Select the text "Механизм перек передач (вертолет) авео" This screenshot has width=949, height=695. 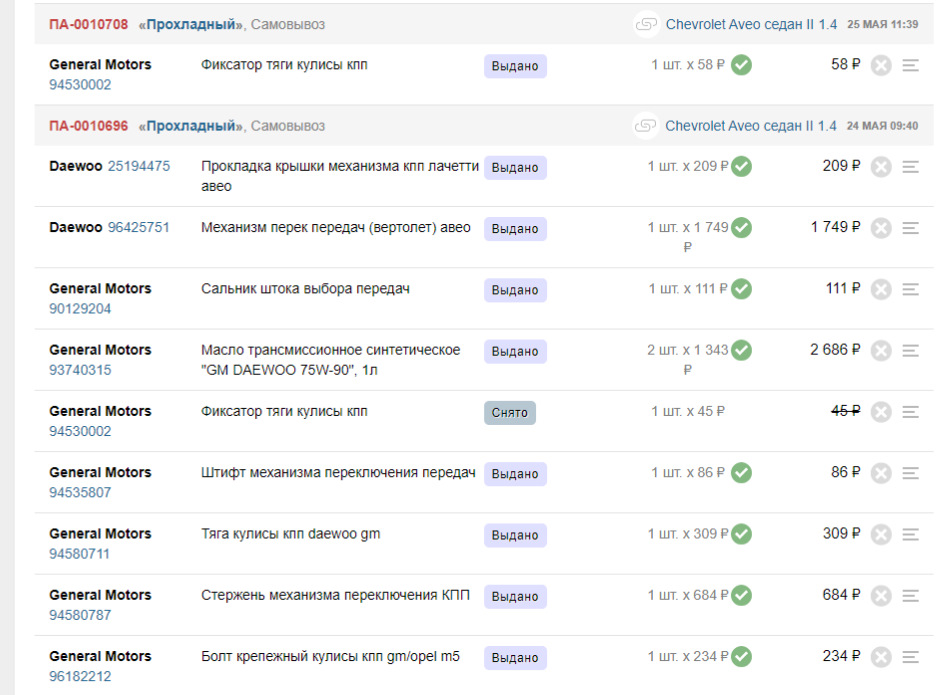coord(336,228)
